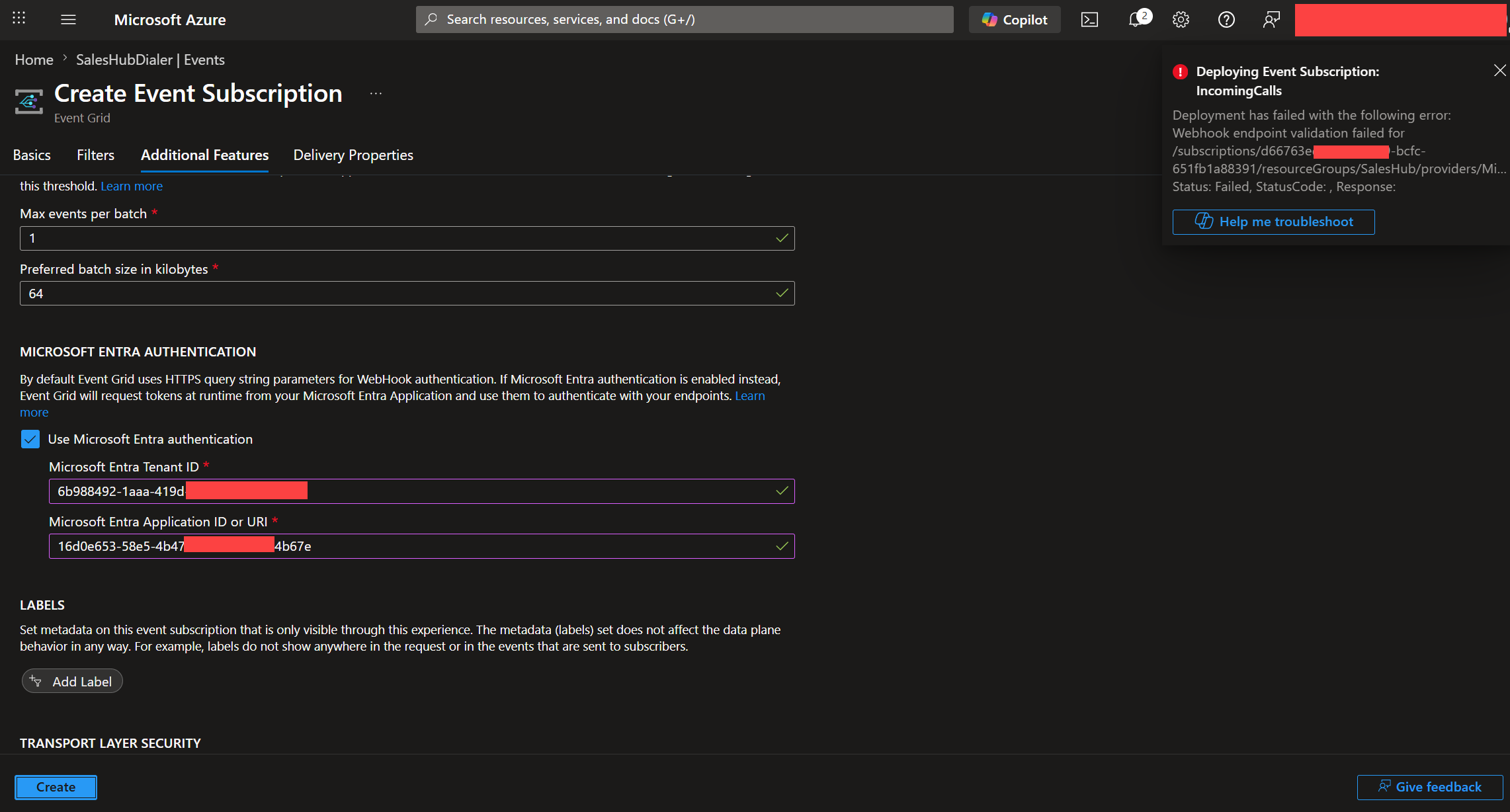Open Learn more link for Entra authentication

click(750, 395)
